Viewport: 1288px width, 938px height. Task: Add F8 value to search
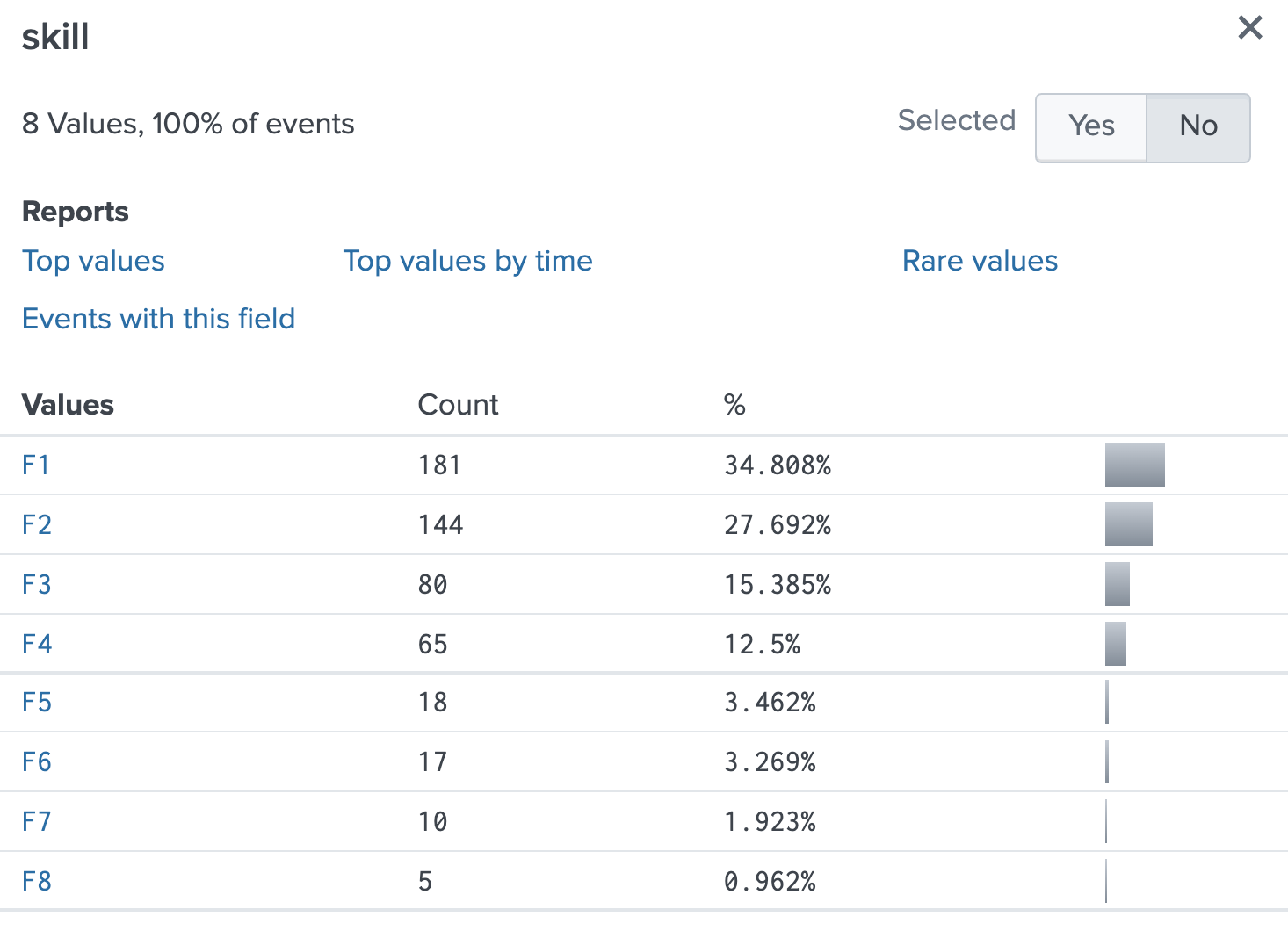click(37, 881)
